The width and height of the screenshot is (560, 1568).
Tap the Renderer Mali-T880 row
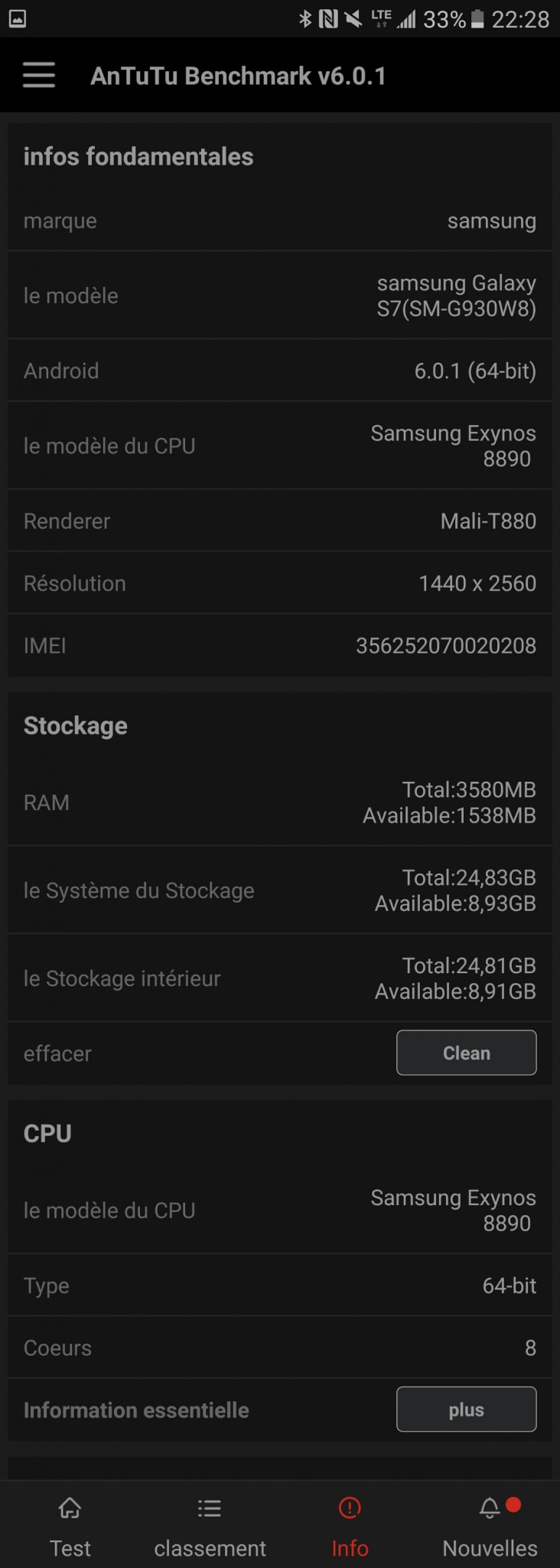(280, 521)
